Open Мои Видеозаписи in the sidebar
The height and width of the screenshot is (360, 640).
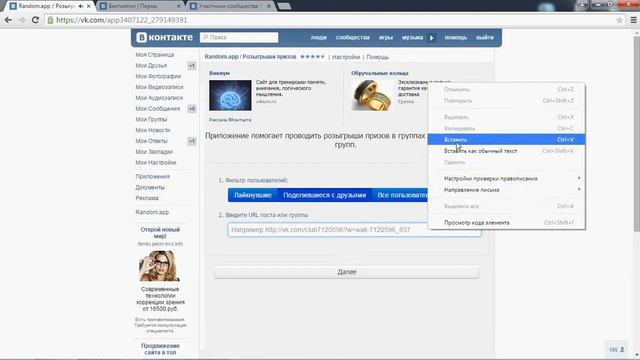click(159, 87)
